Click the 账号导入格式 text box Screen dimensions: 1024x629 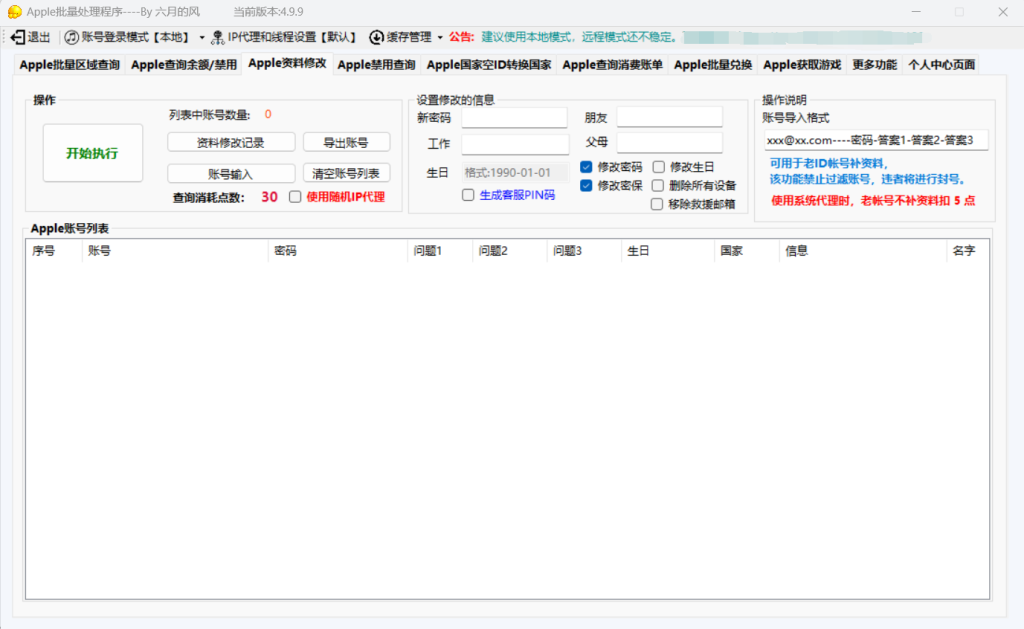(875, 140)
